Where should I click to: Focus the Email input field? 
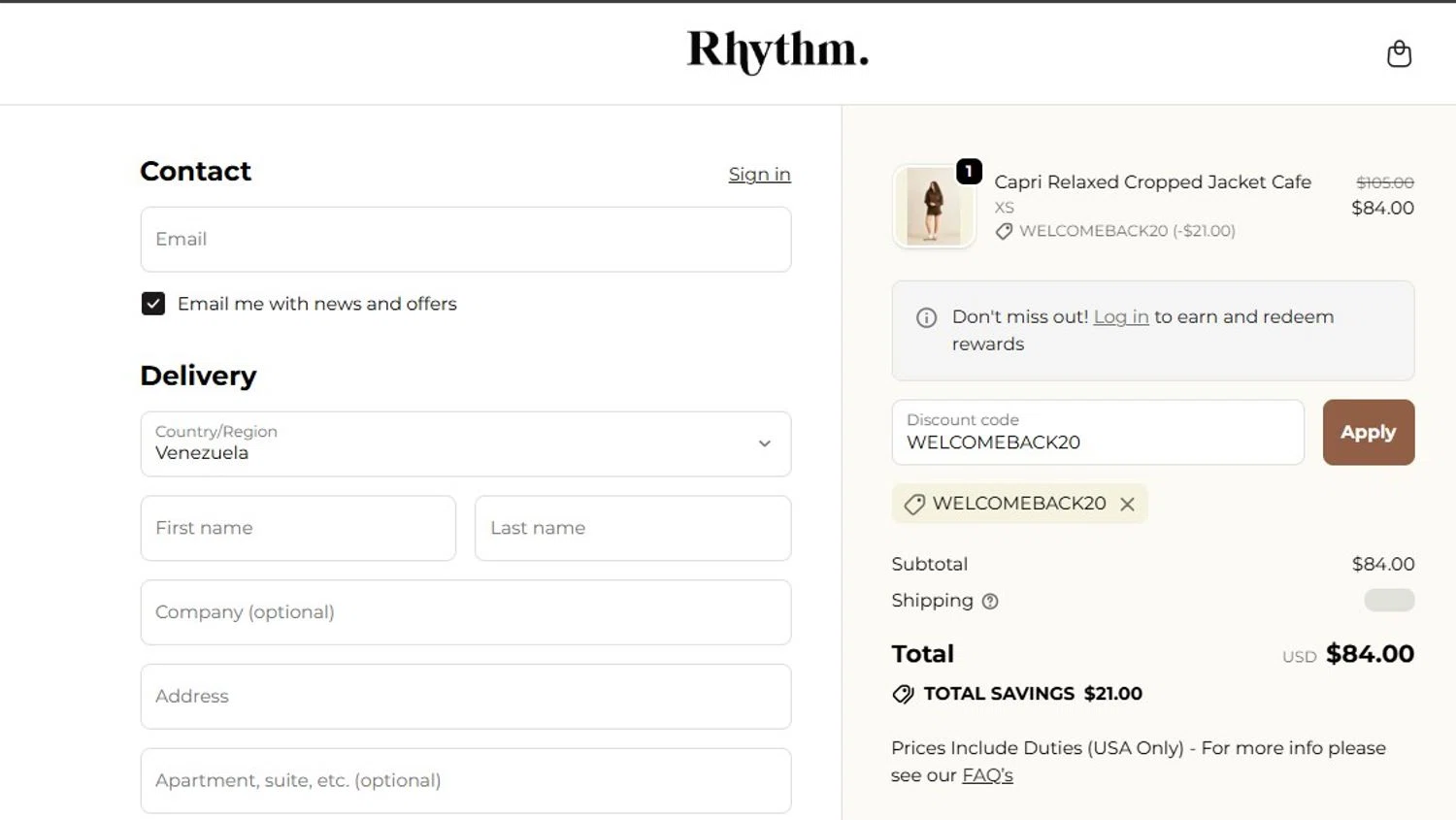[466, 239]
